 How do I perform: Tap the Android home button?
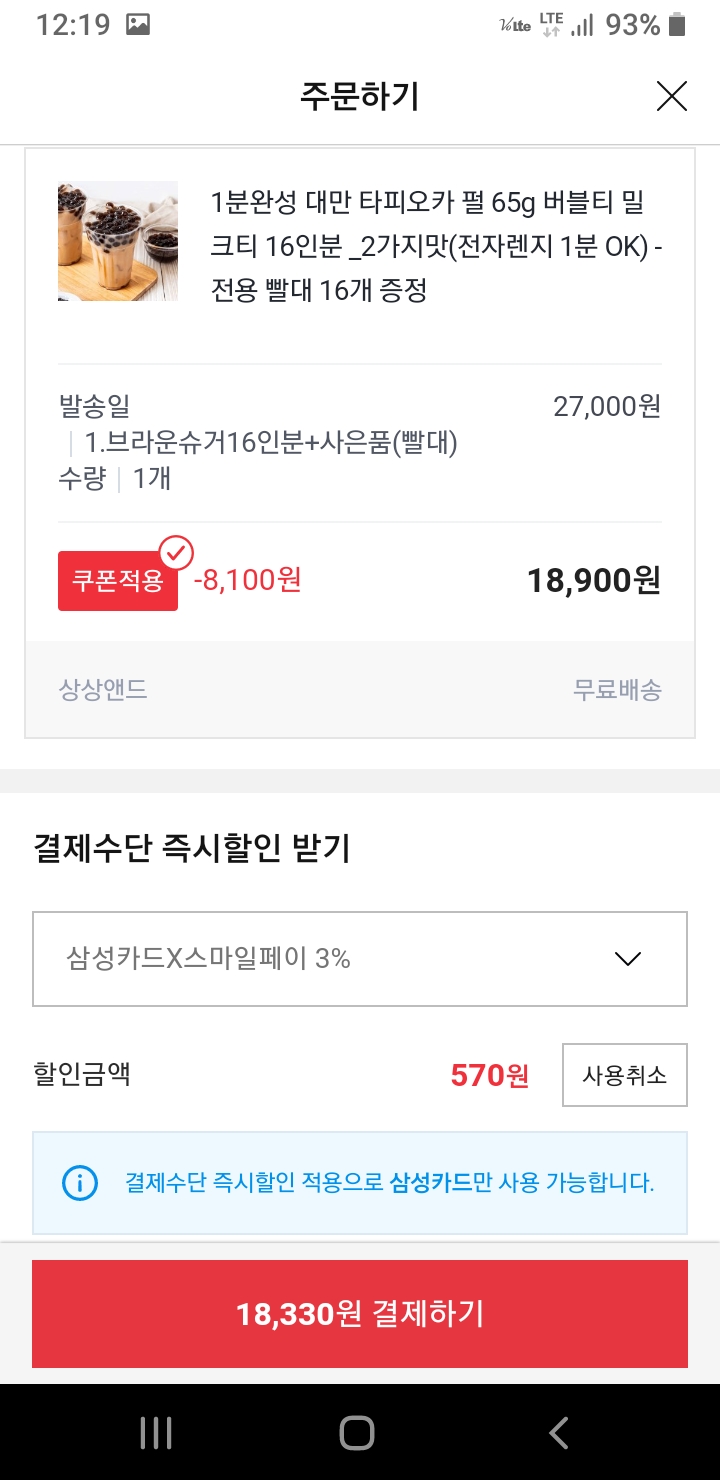[357, 1432]
